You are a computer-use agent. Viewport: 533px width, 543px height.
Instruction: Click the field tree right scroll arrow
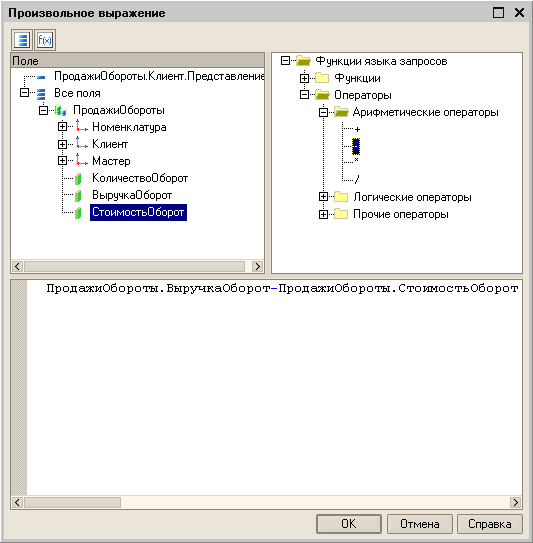tap(257, 266)
